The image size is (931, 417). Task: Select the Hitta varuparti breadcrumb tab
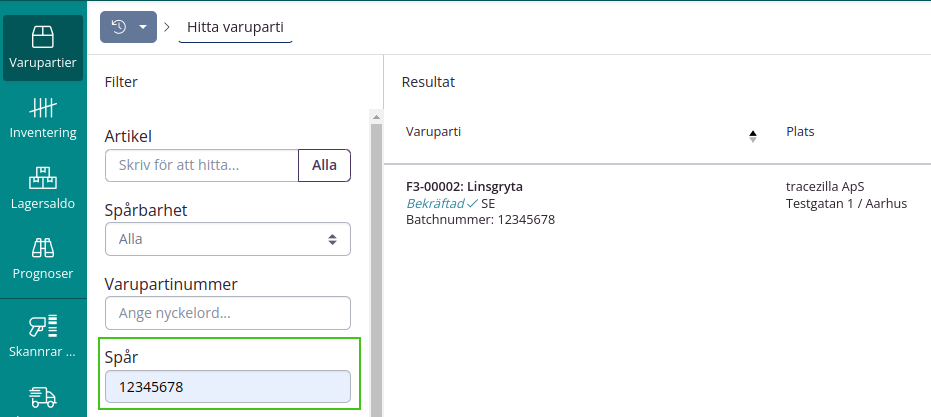236,27
